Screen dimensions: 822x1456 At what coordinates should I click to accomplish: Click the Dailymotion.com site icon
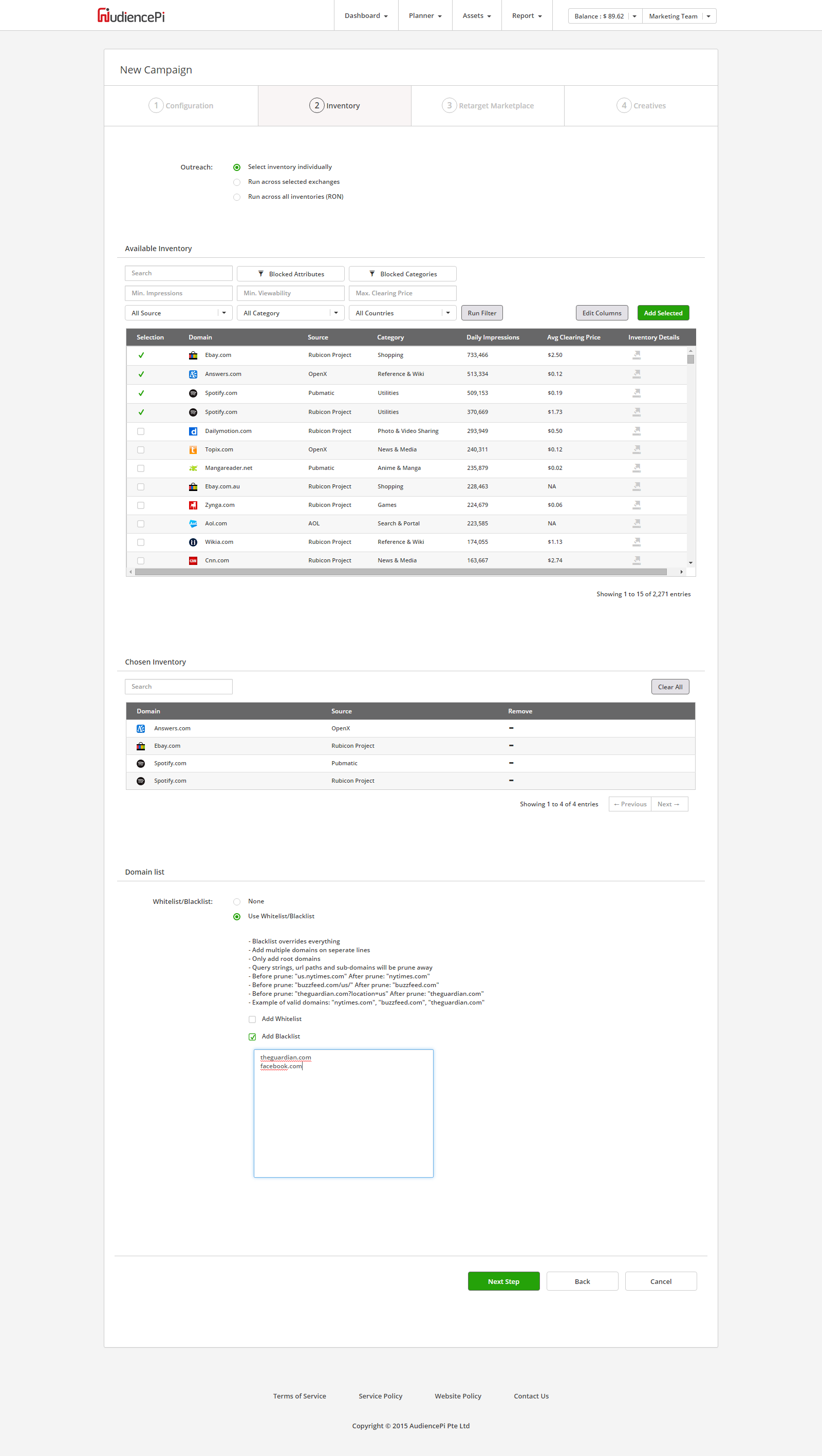click(x=193, y=431)
